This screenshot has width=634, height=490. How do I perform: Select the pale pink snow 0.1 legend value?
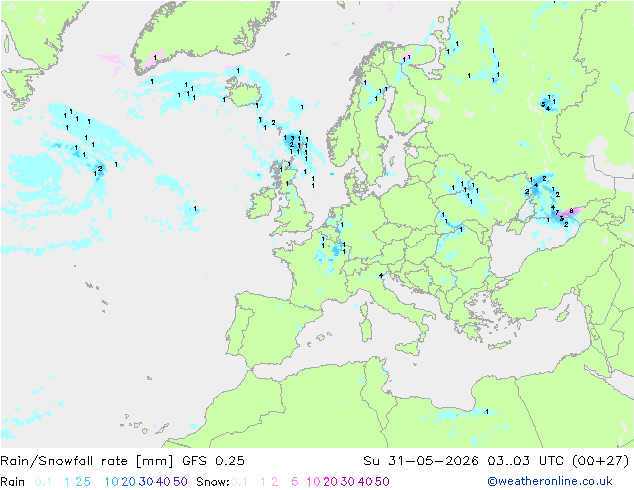[x=239, y=482]
